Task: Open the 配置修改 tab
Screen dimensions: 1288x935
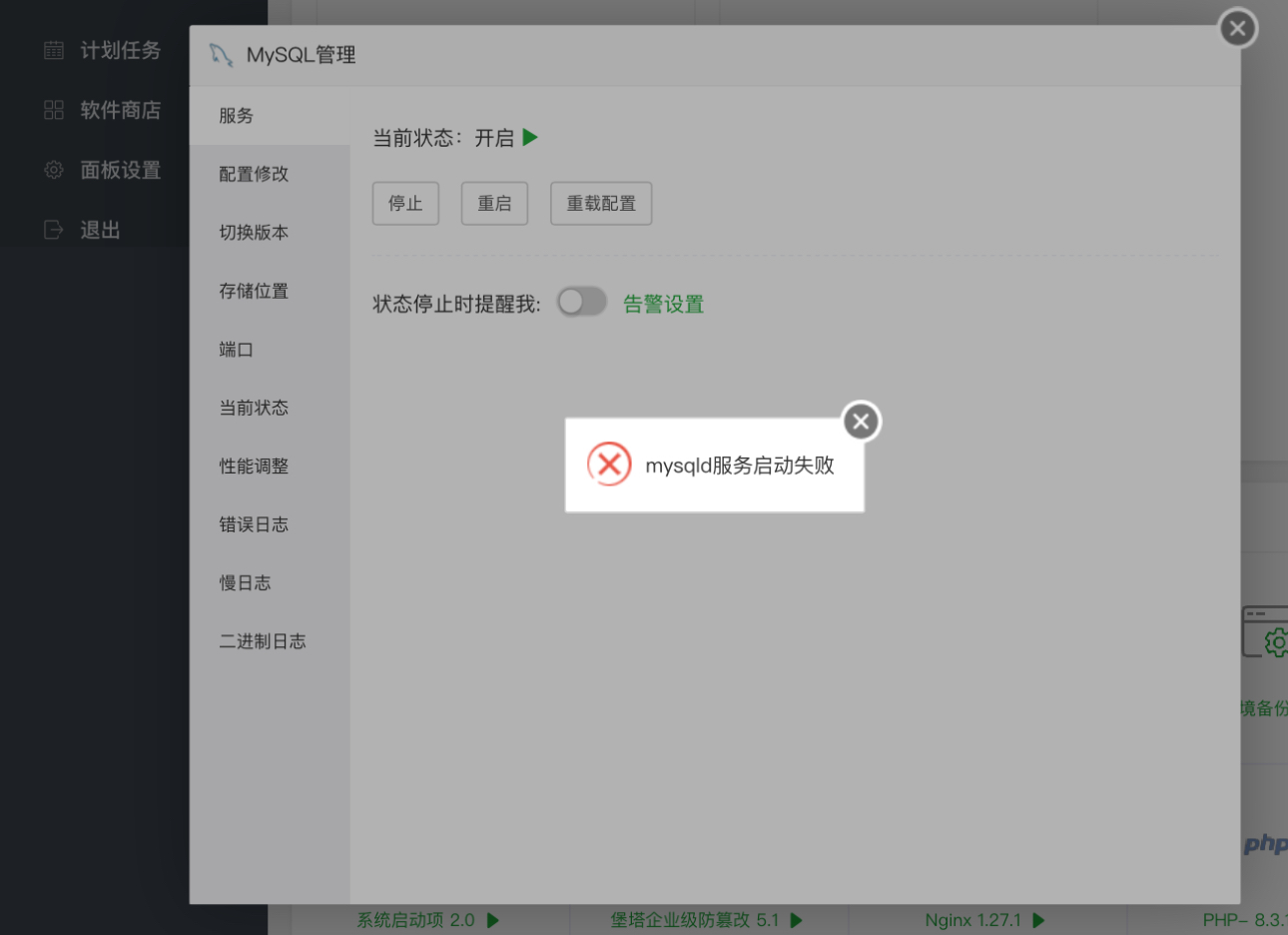Action: click(x=270, y=174)
